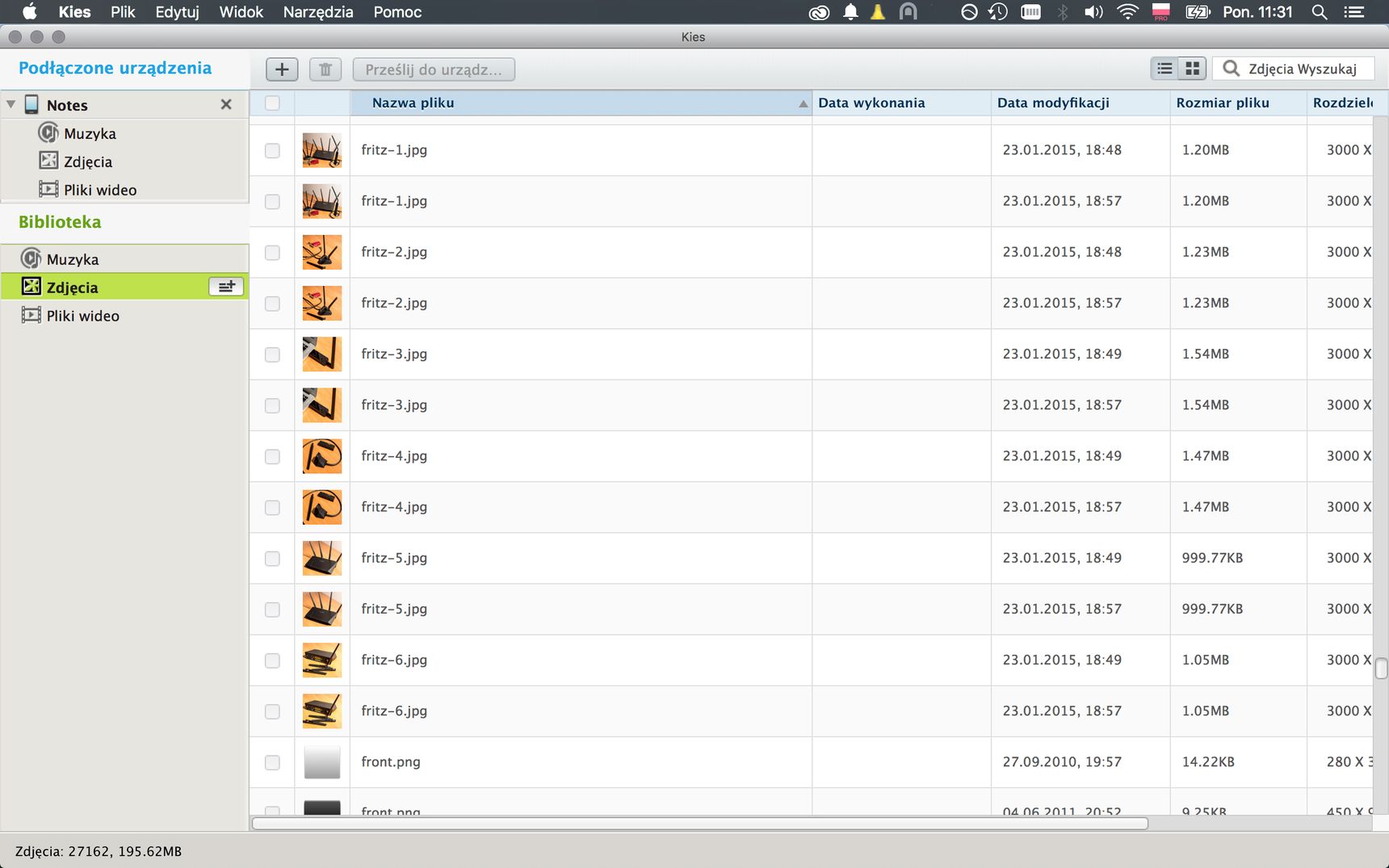Click the Zdjęcia Wyszukaj search field
Image resolution: width=1389 pixels, height=868 pixels.
[x=1293, y=69]
